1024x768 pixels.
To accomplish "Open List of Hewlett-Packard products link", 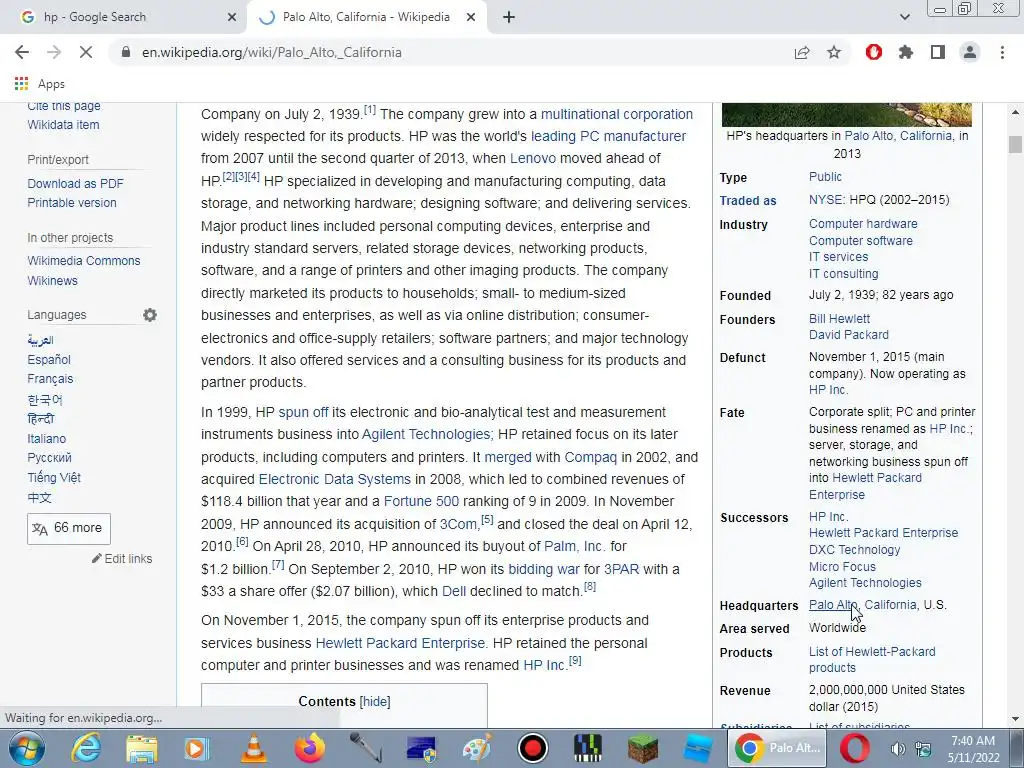I will click(872, 660).
